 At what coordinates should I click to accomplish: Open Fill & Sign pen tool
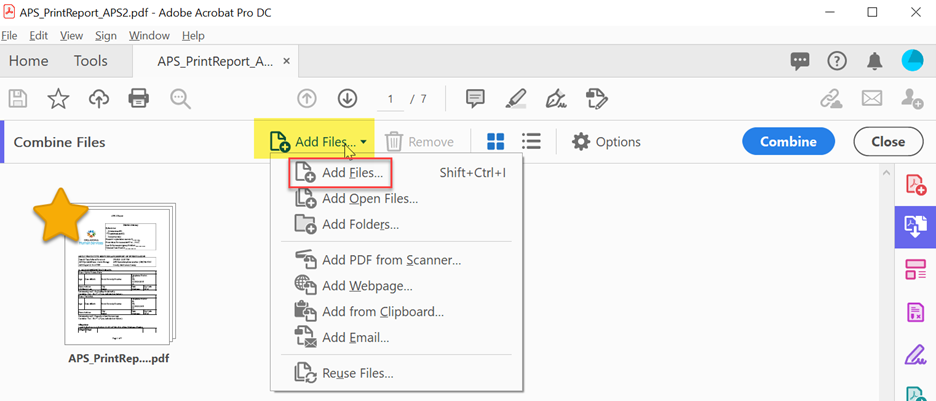pos(555,98)
